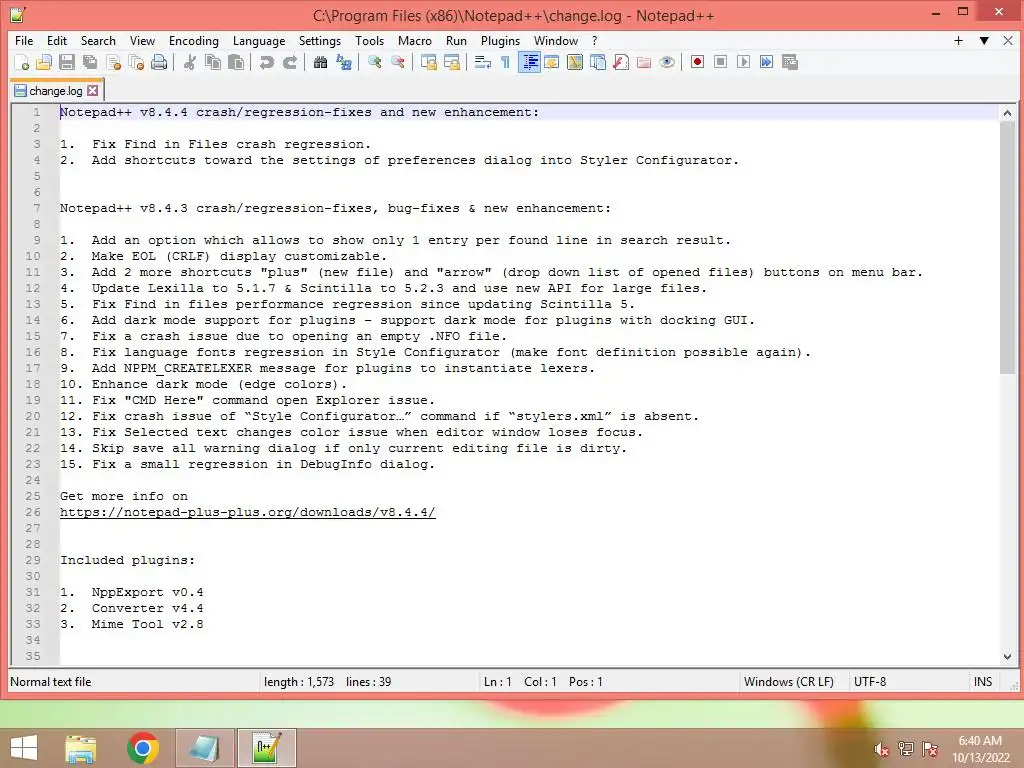Click the plus new-file button on menu bar
1024x768 pixels.
coord(958,40)
